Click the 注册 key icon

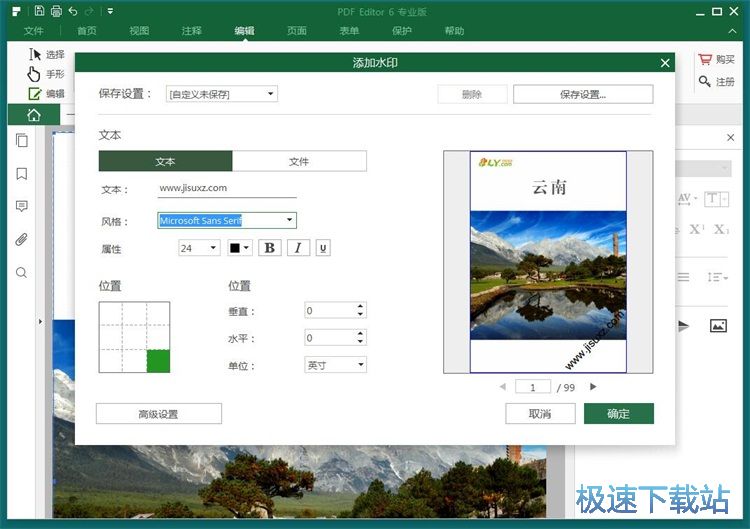[705, 81]
